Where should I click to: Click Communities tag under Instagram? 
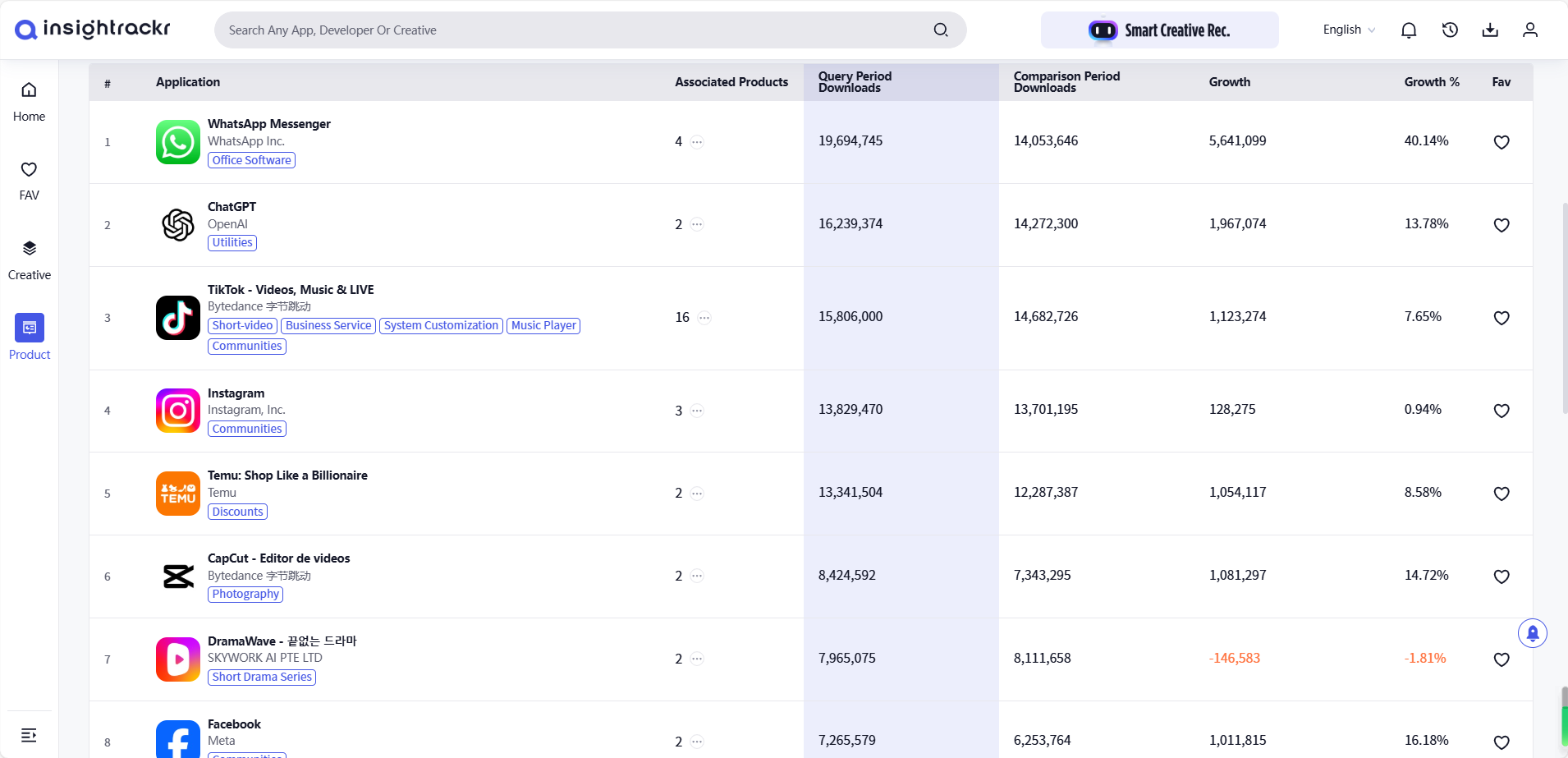tap(247, 429)
